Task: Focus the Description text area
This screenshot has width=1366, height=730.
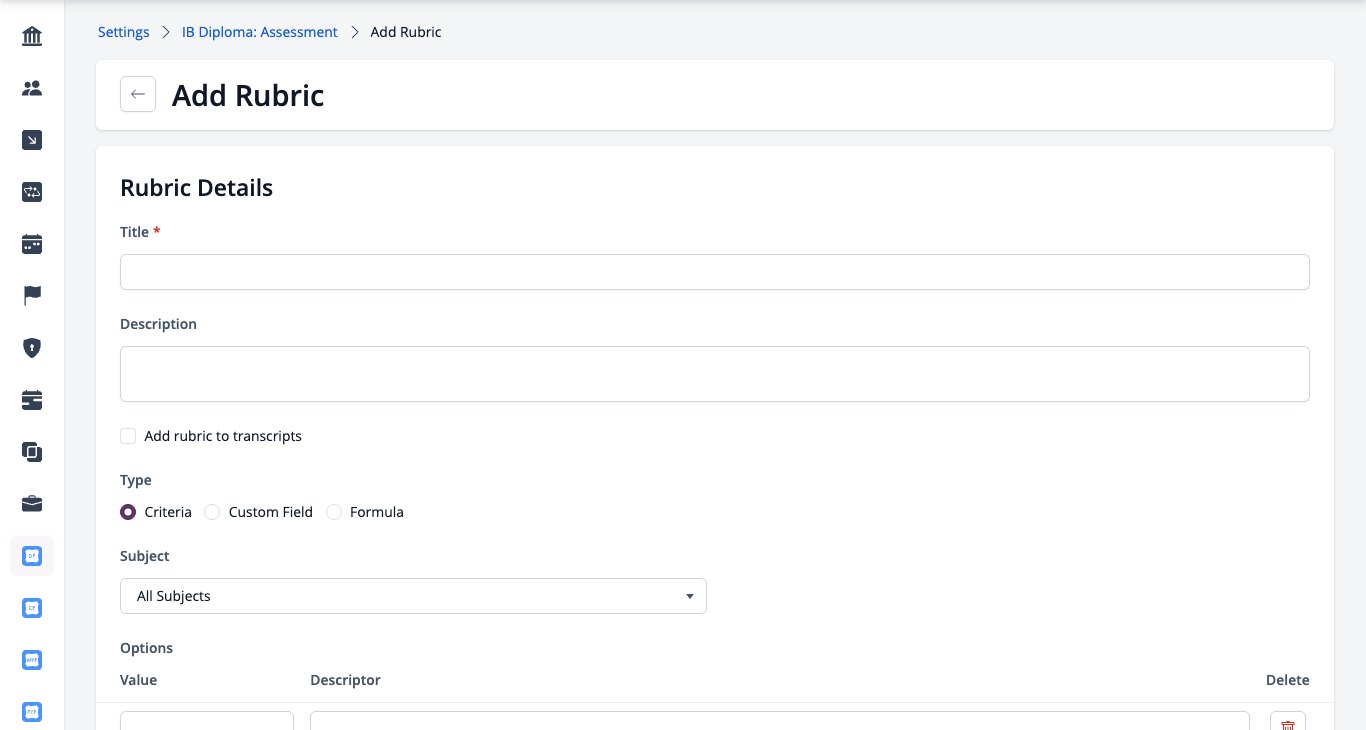Action: (715, 374)
